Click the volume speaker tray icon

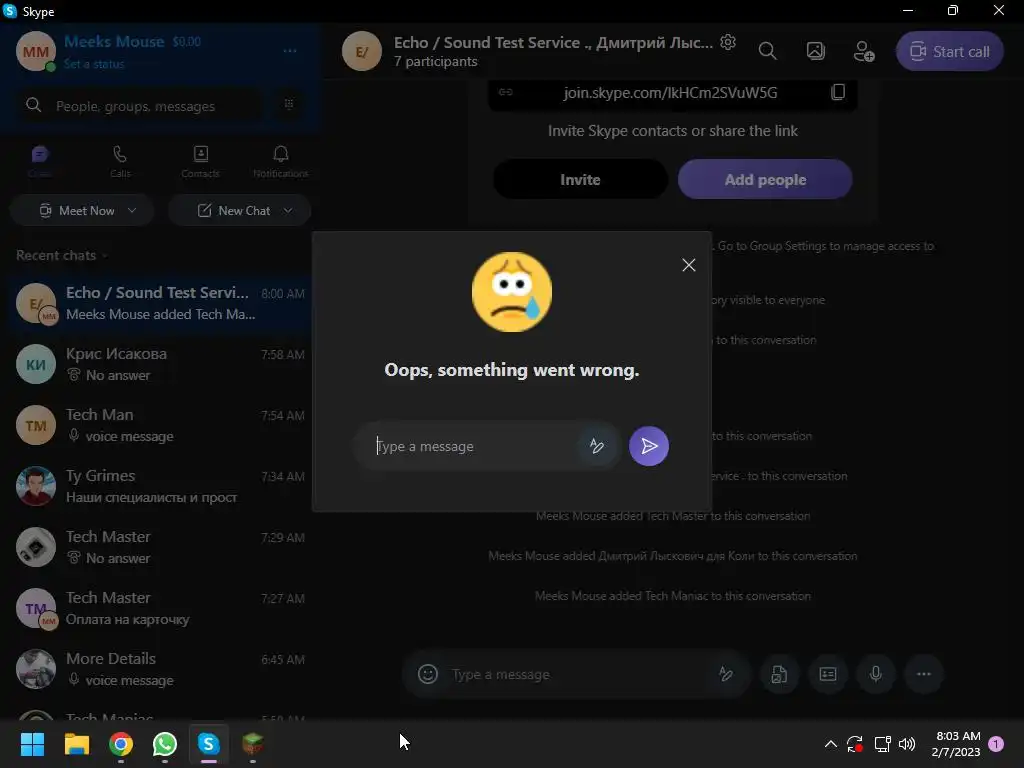coord(907,744)
